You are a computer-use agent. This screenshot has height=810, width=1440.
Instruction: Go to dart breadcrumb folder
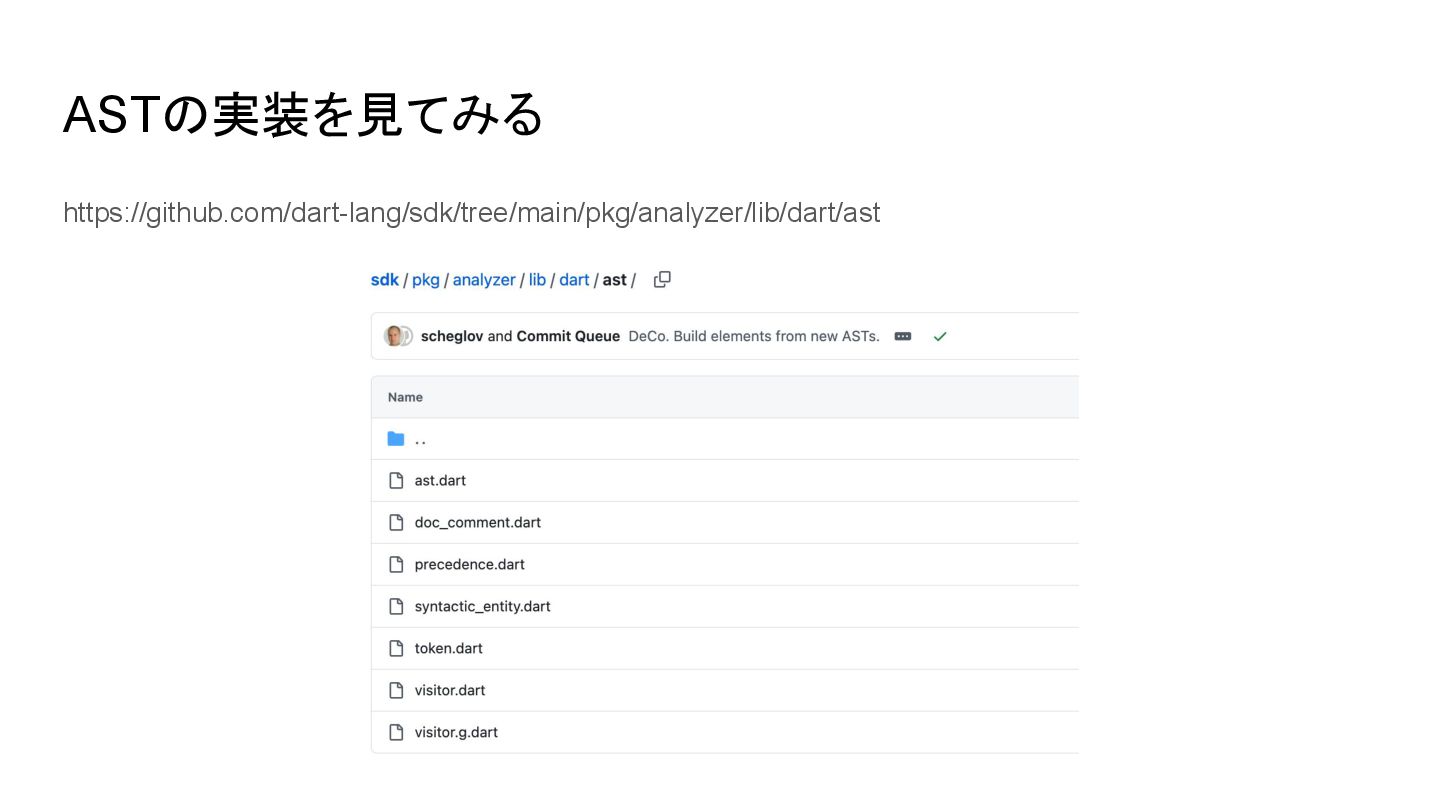tap(574, 280)
